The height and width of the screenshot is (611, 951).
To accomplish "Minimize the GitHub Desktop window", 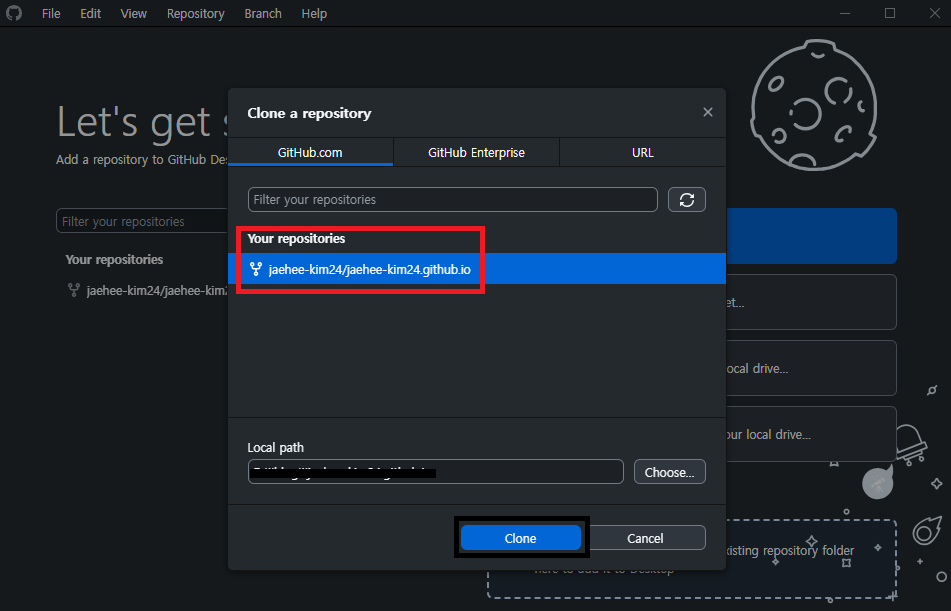I will (x=845, y=13).
